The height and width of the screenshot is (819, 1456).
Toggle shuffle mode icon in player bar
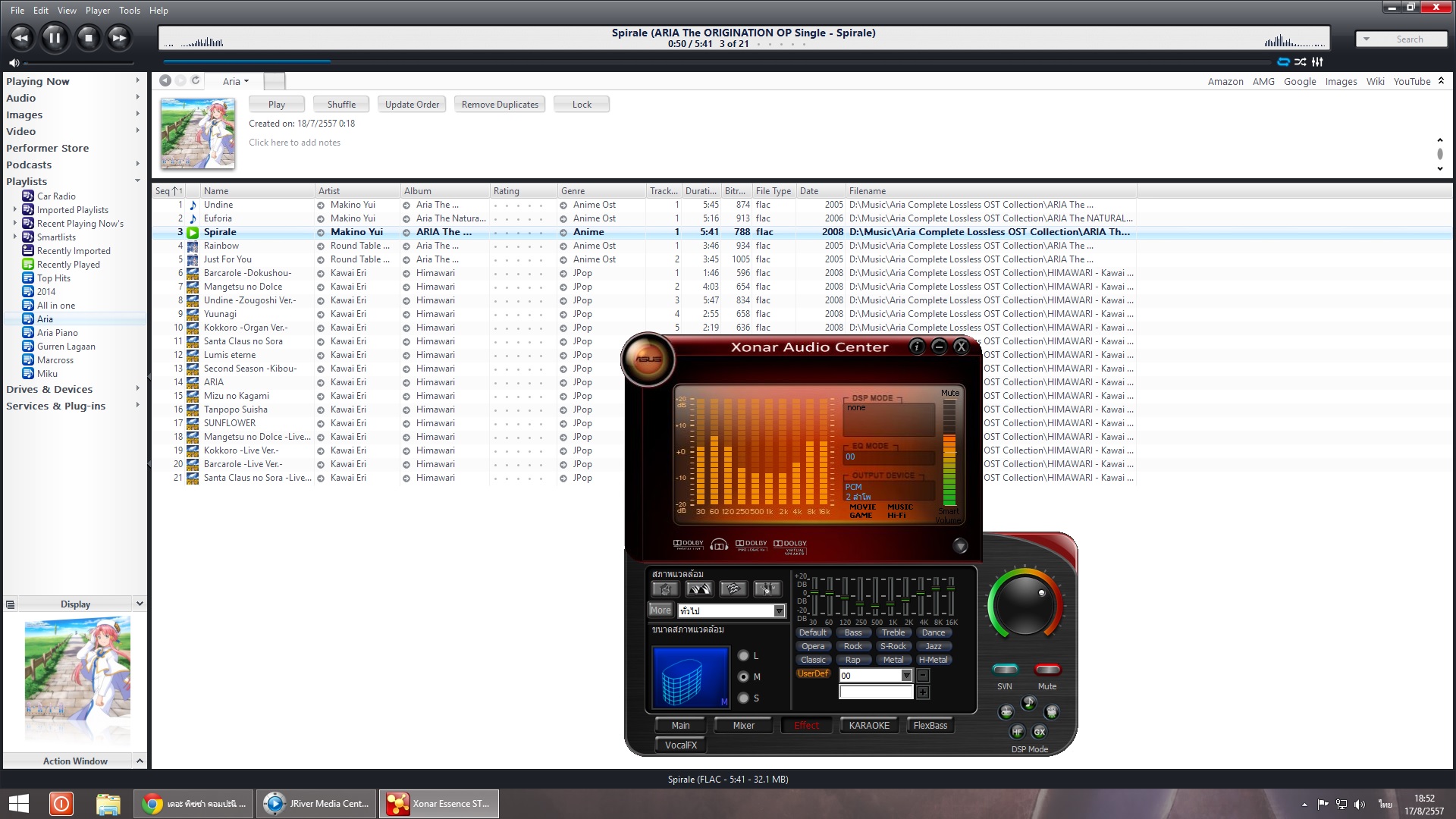point(1301,62)
